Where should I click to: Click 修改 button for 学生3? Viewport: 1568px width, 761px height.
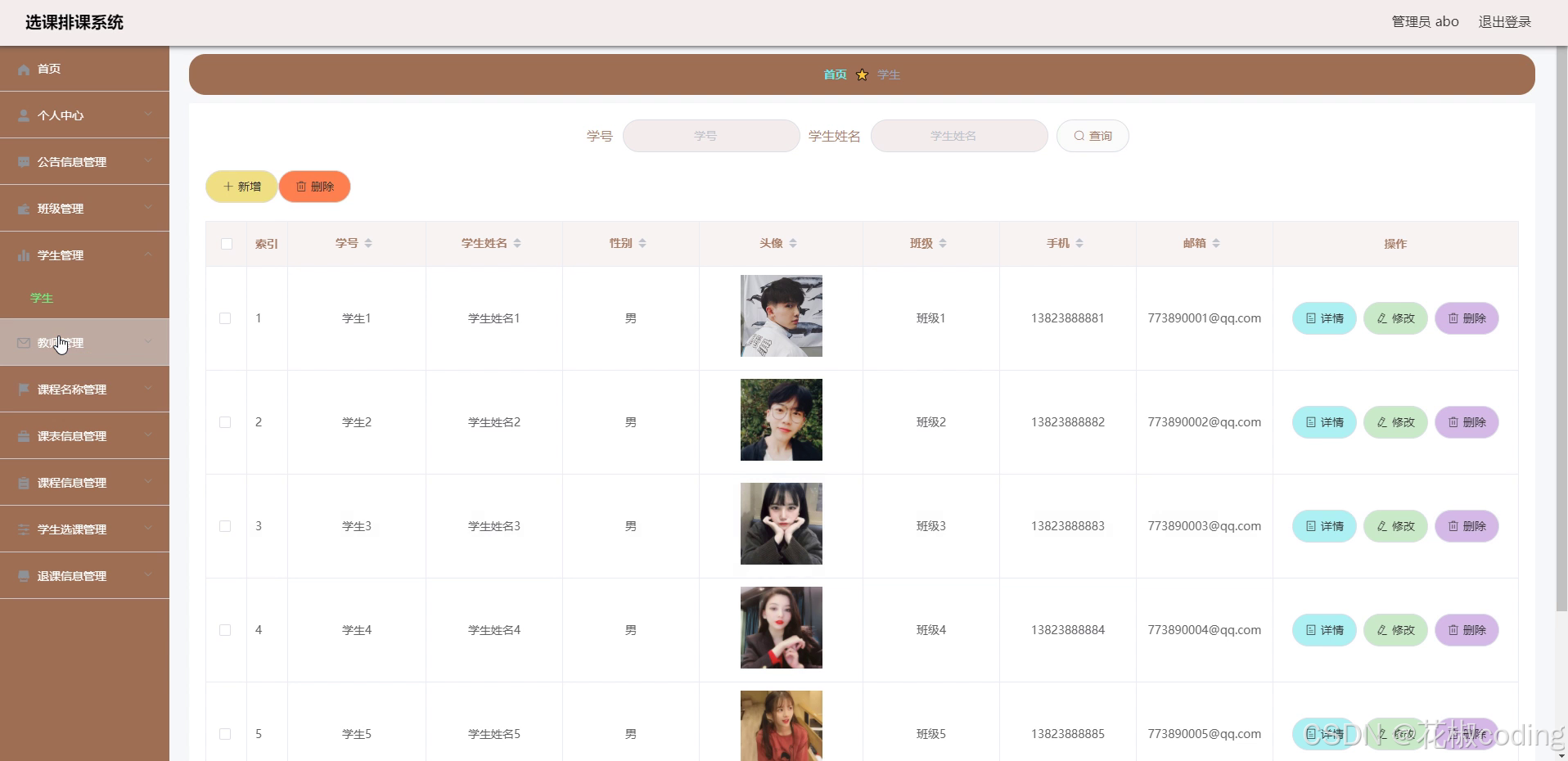coord(1395,526)
